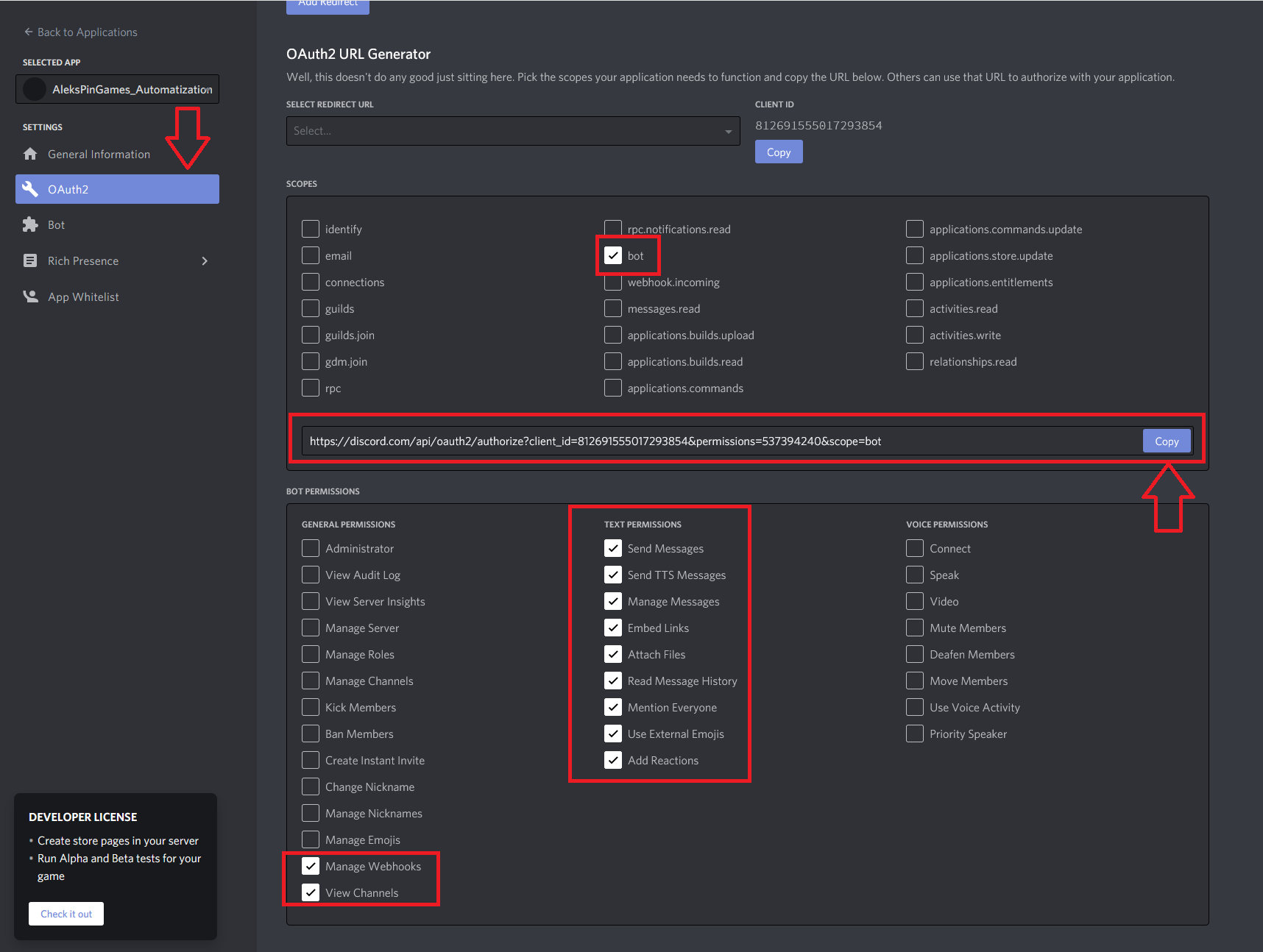Viewport: 1263px width, 952px height.
Task: Click the AleksPinGames app avatar icon
Action: pyautogui.click(x=35, y=89)
